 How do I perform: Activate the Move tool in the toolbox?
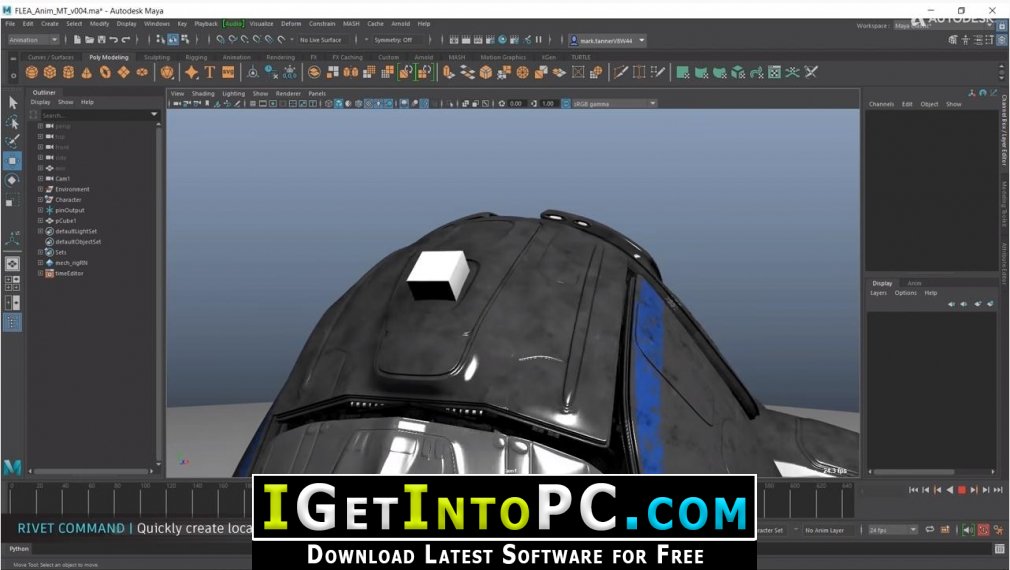point(12,160)
